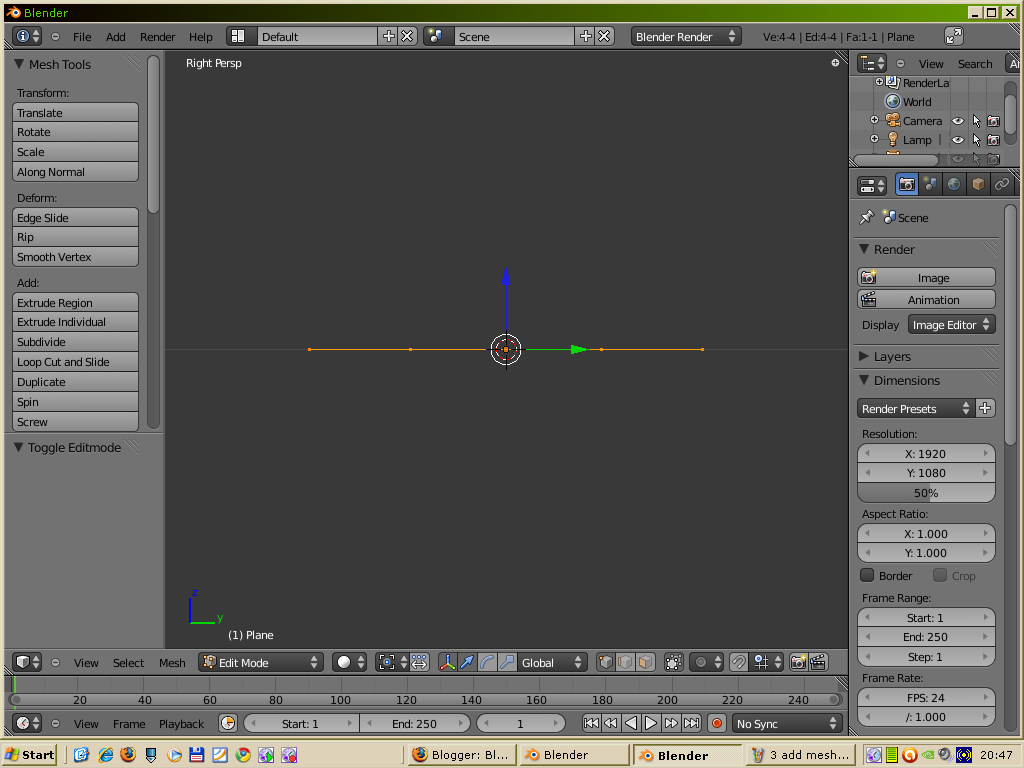Enable the snap magnet tool
Screen dimensions: 1024x768
point(737,662)
